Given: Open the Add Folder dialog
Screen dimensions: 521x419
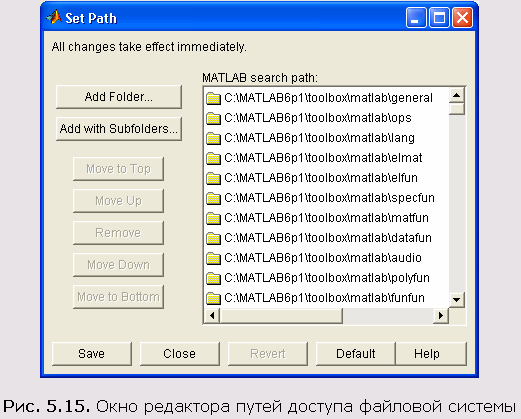Looking at the screenshot, I should point(119,97).
